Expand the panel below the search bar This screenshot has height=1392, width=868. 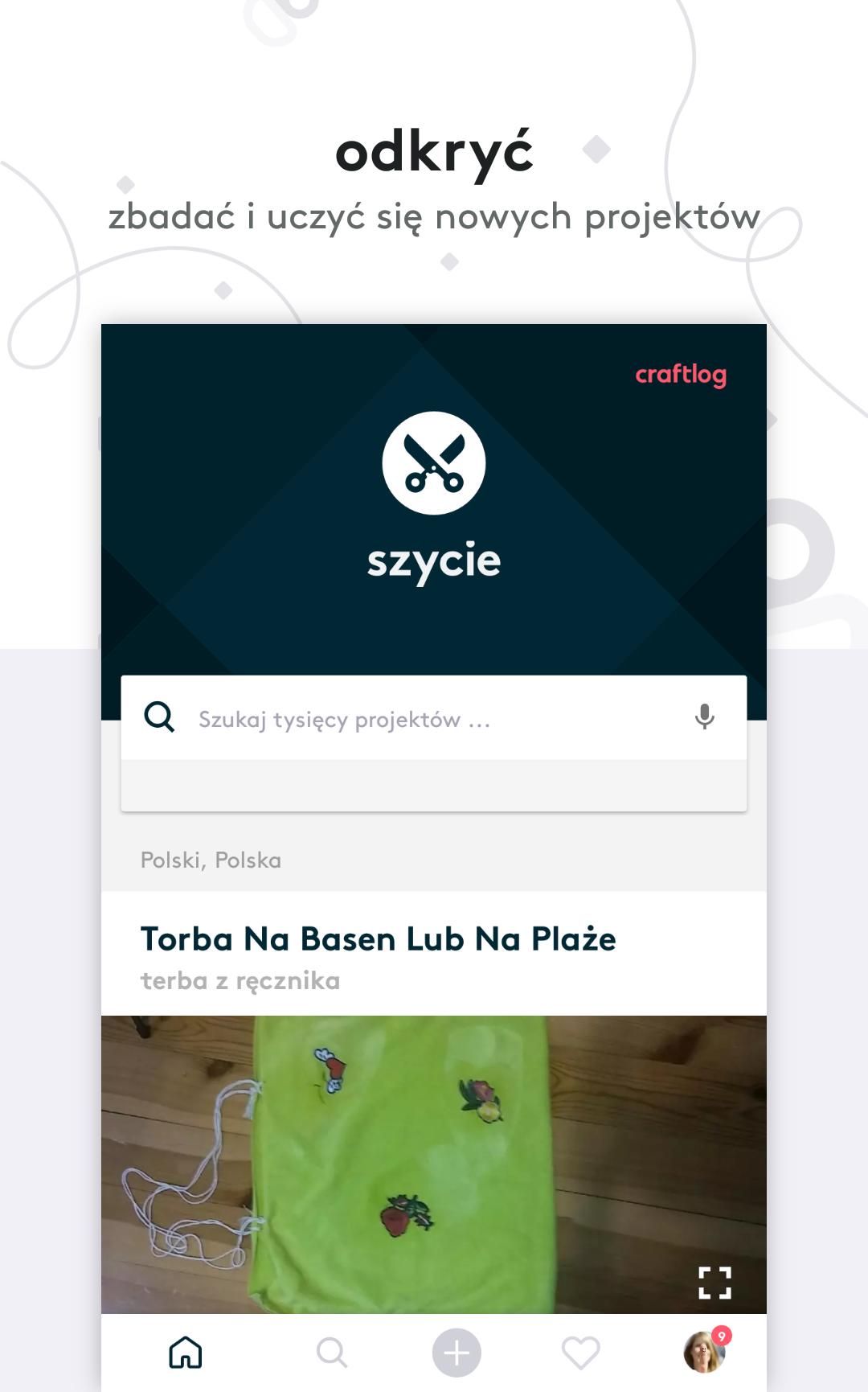coord(434,786)
